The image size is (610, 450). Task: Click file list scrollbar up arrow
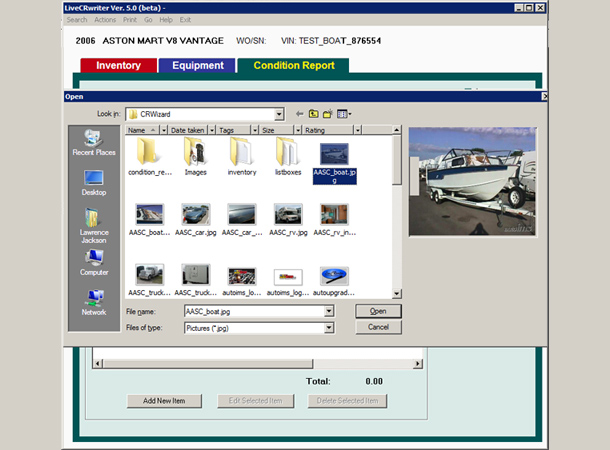click(396, 130)
